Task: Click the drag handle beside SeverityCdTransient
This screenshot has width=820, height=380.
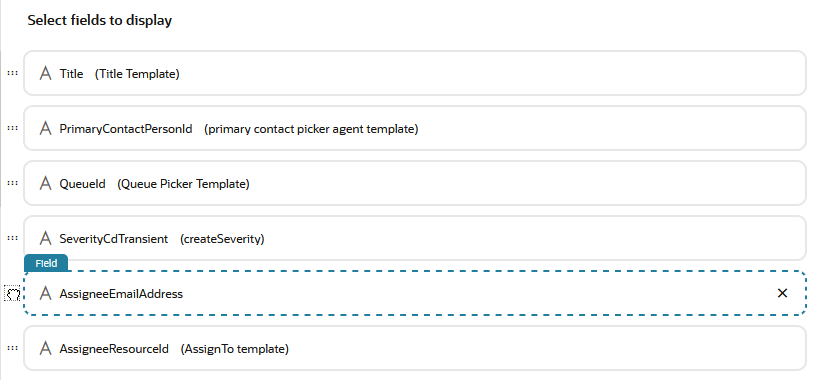Action: (12, 238)
